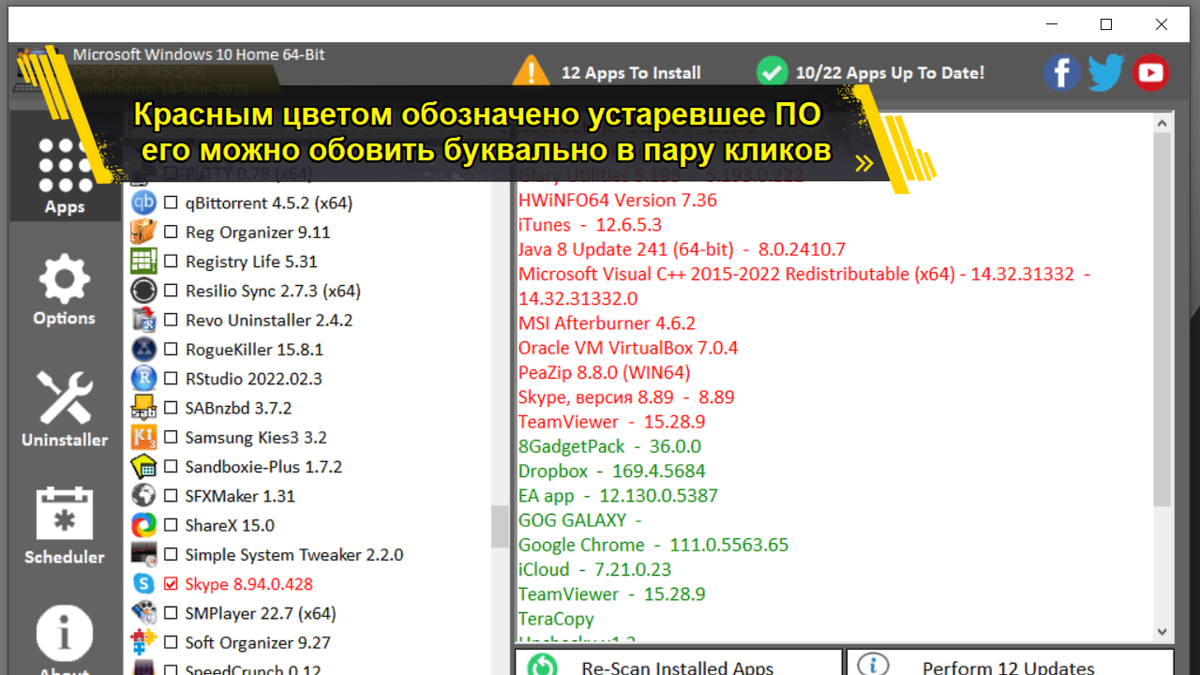
Task: Click the RStudio app icon
Action: tap(144, 378)
